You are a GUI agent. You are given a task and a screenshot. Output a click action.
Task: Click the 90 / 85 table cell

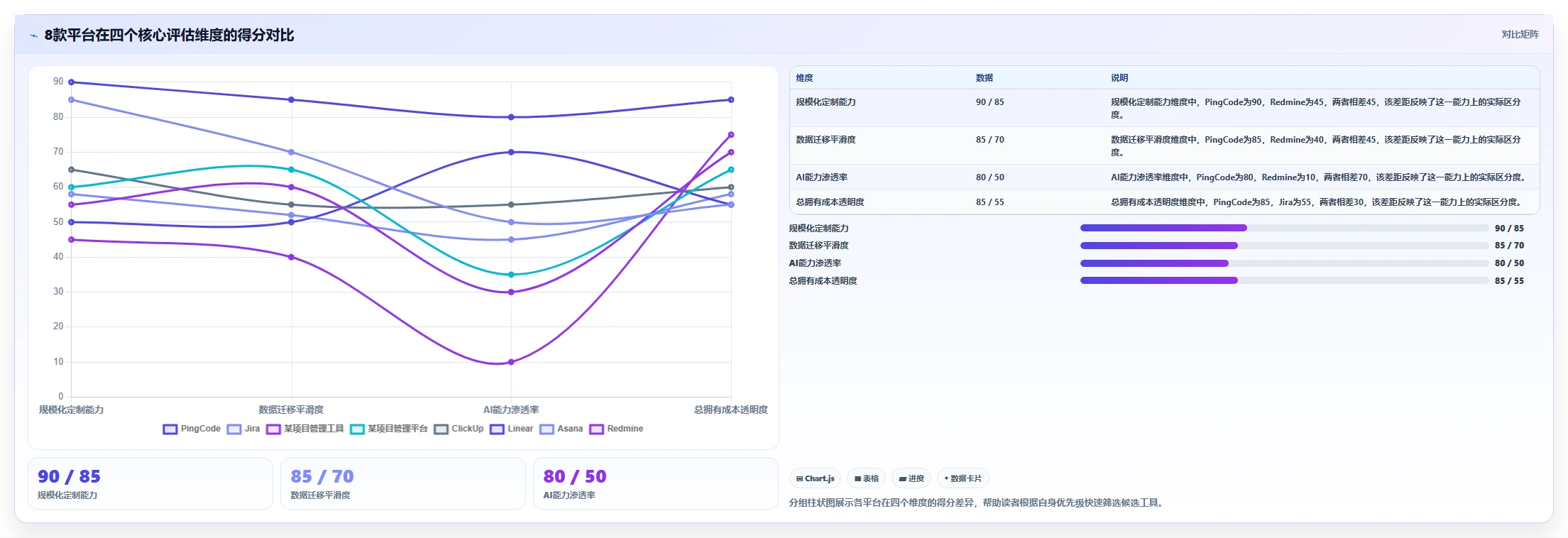coord(989,102)
